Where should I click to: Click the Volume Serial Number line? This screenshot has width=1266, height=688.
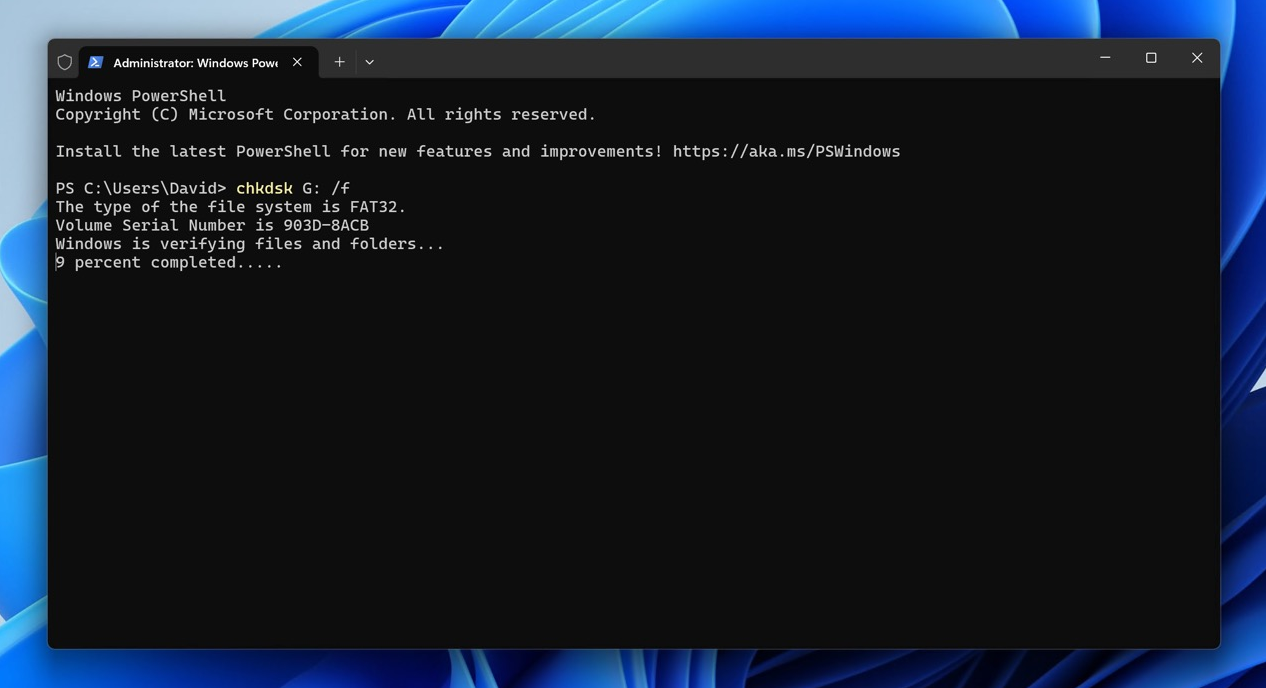pyautogui.click(x=212, y=226)
